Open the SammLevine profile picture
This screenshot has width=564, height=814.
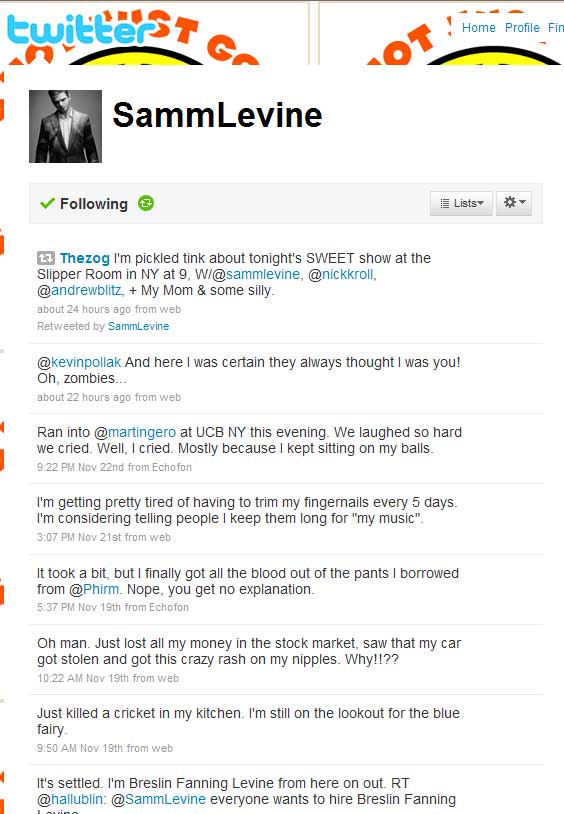click(65, 126)
